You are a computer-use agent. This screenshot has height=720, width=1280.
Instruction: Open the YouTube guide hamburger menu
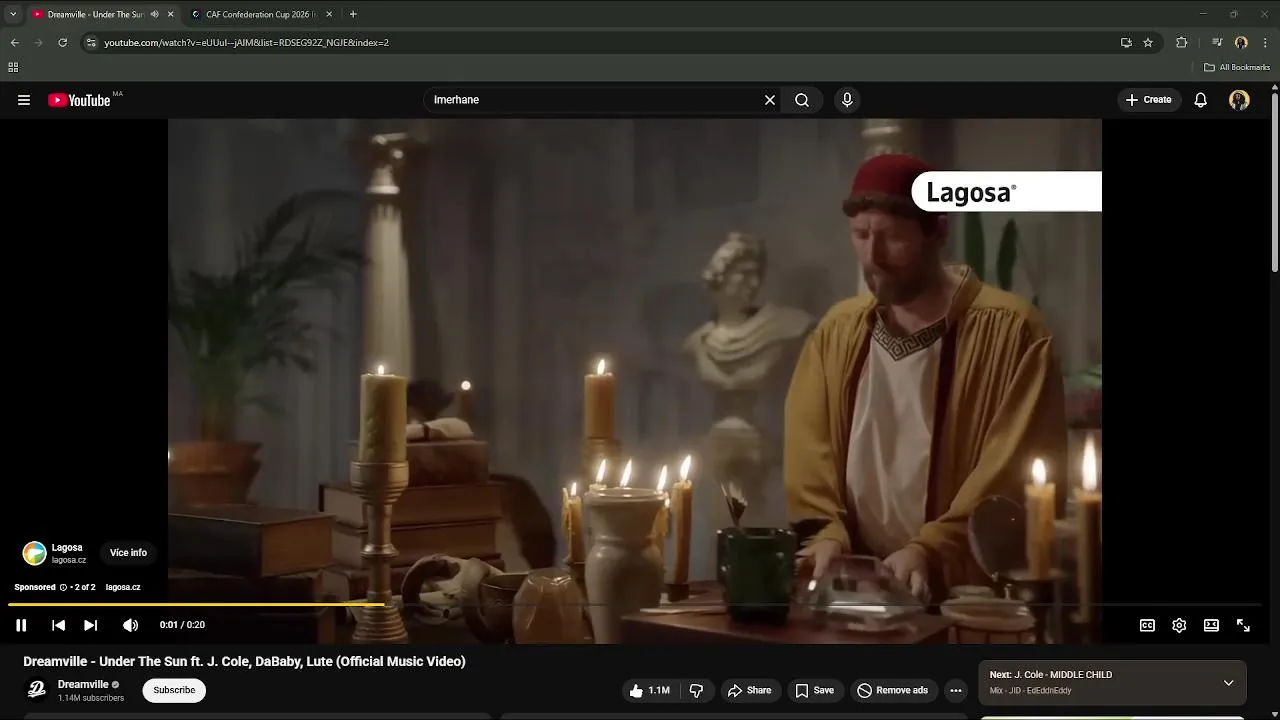coord(24,100)
